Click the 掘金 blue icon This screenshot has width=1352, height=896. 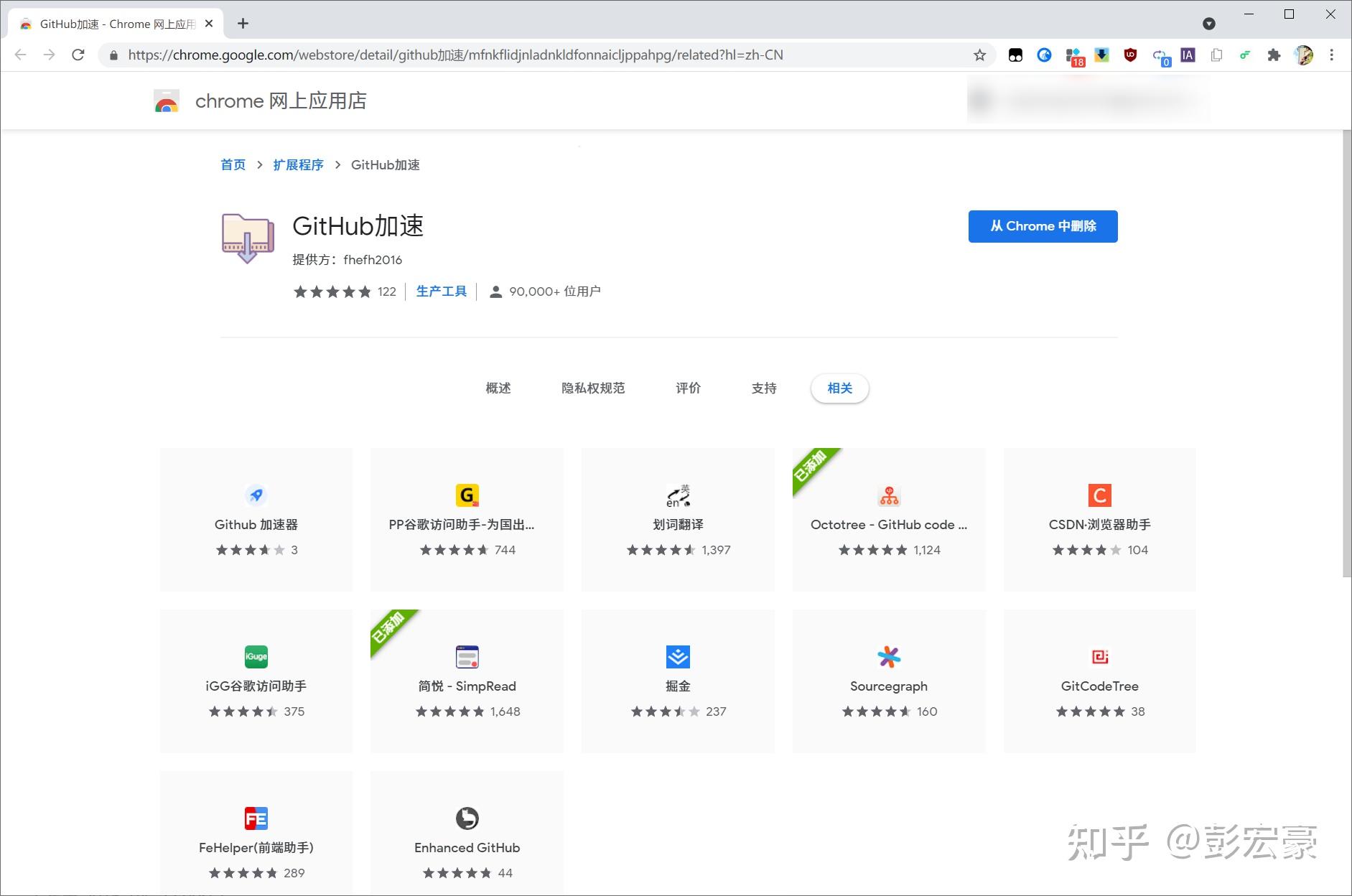(678, 656)
